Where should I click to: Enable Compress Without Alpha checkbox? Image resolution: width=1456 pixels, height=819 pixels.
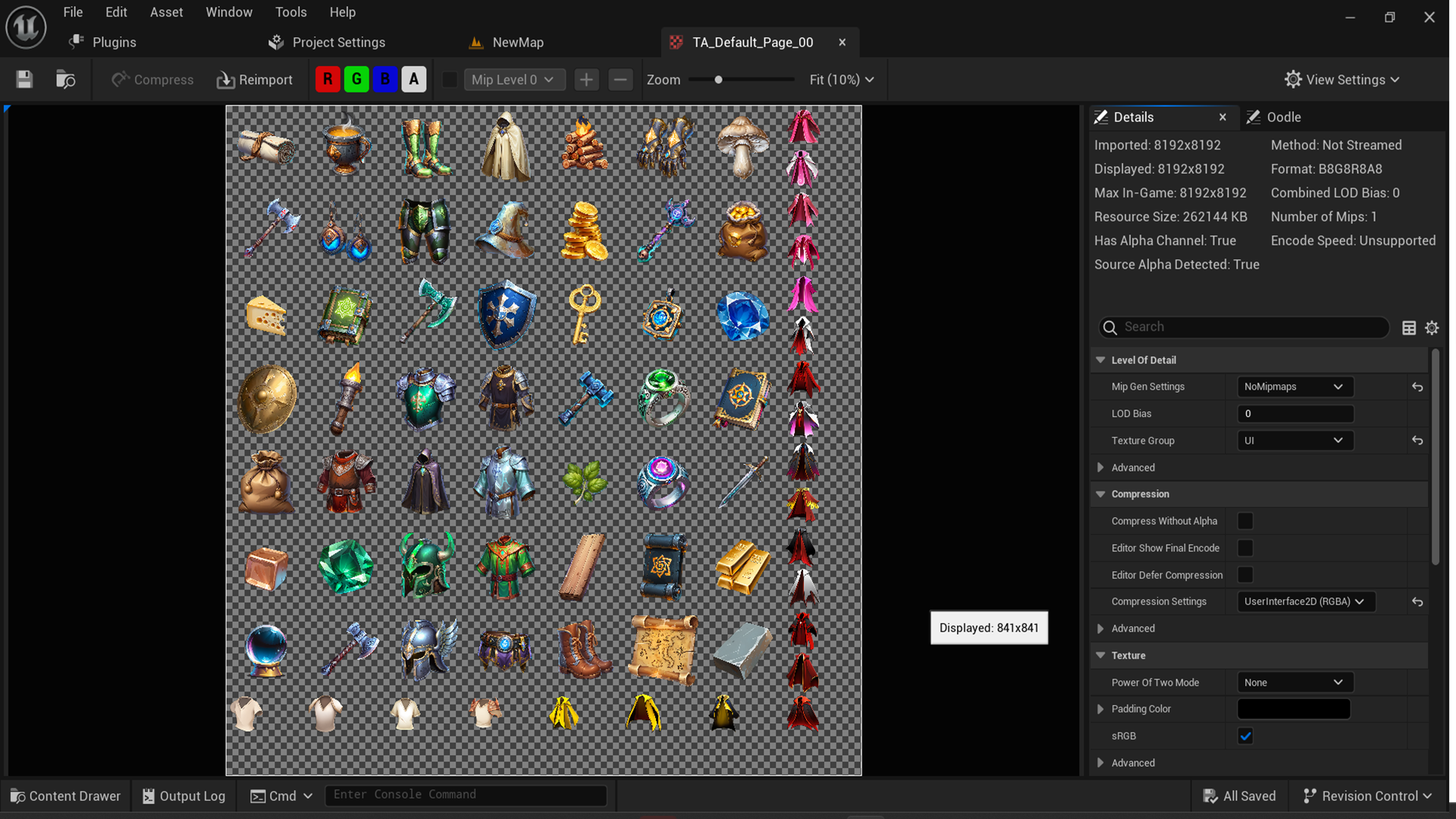[x=1245, y=521]
